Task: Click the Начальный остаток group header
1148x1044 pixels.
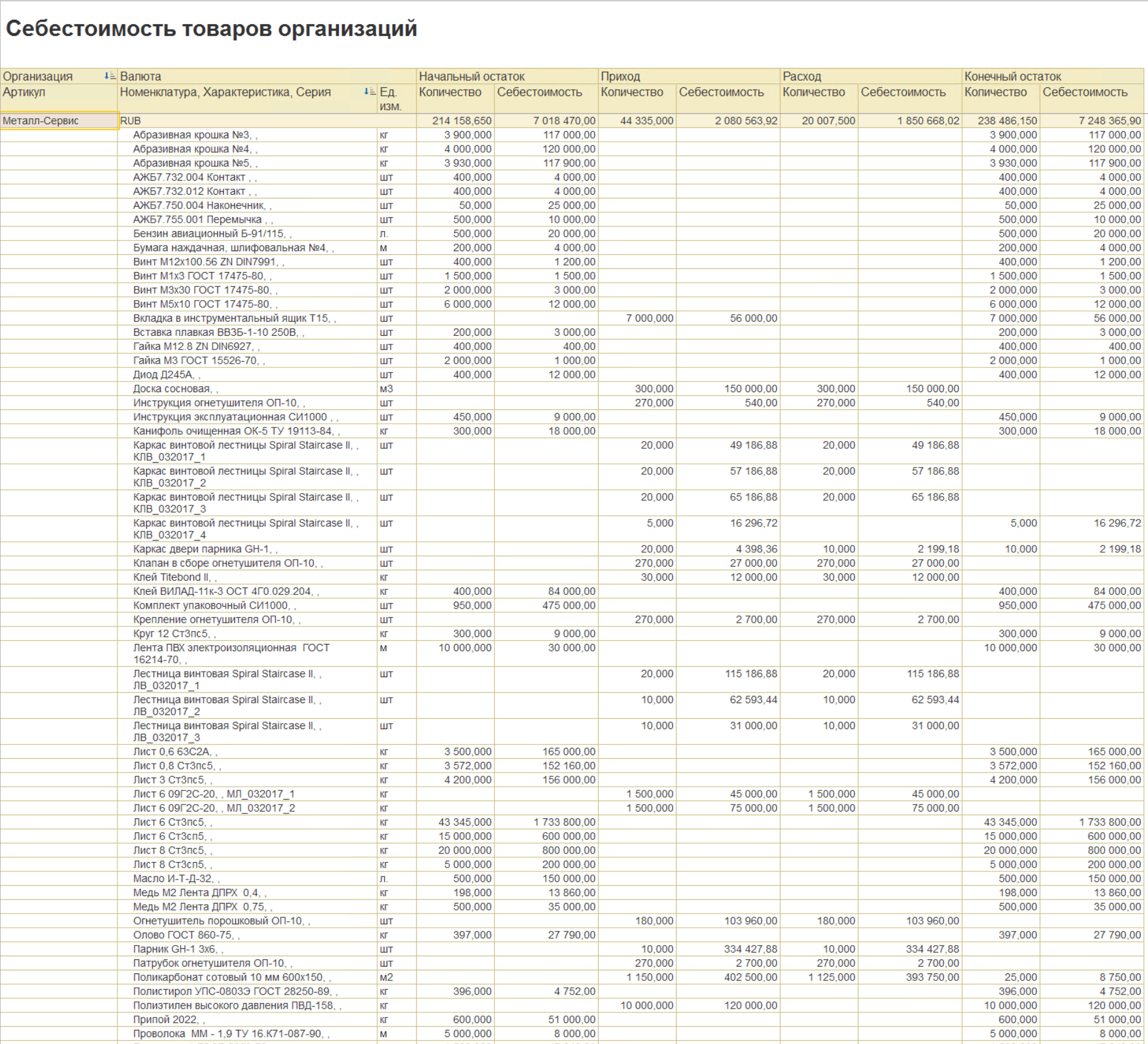Action: 471,76
